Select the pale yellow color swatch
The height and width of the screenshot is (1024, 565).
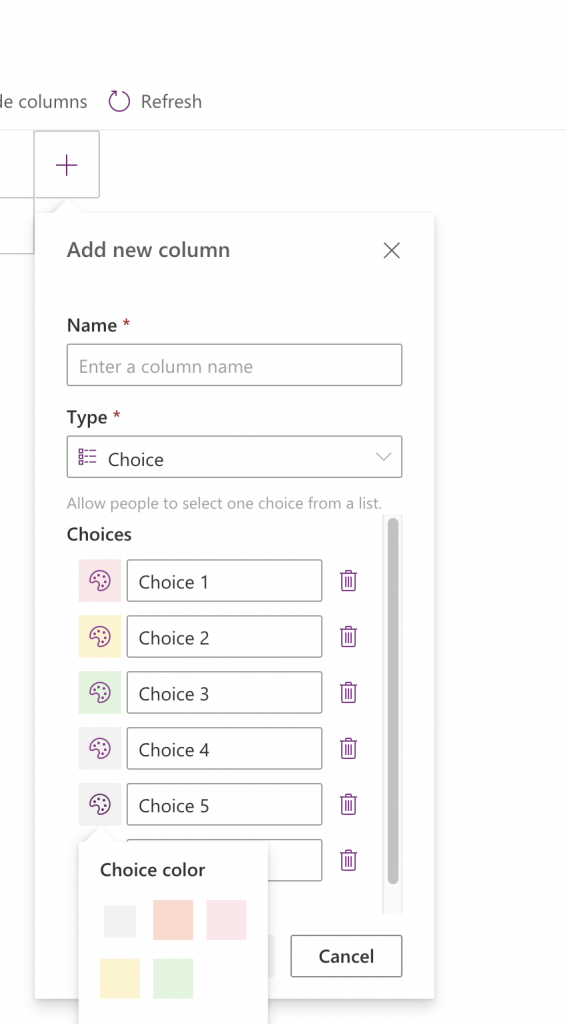120,978
